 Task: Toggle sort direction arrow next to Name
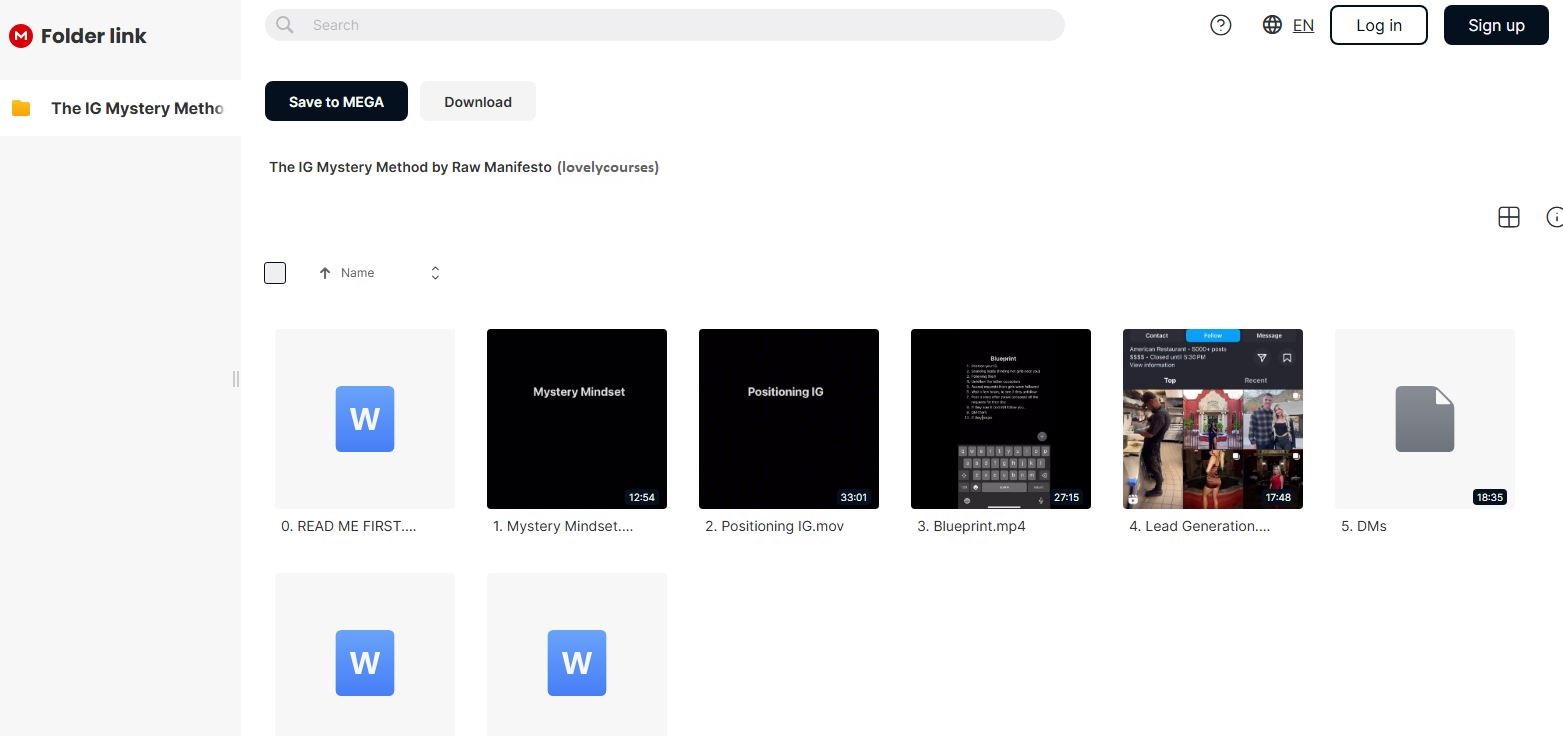coord(324,273)
